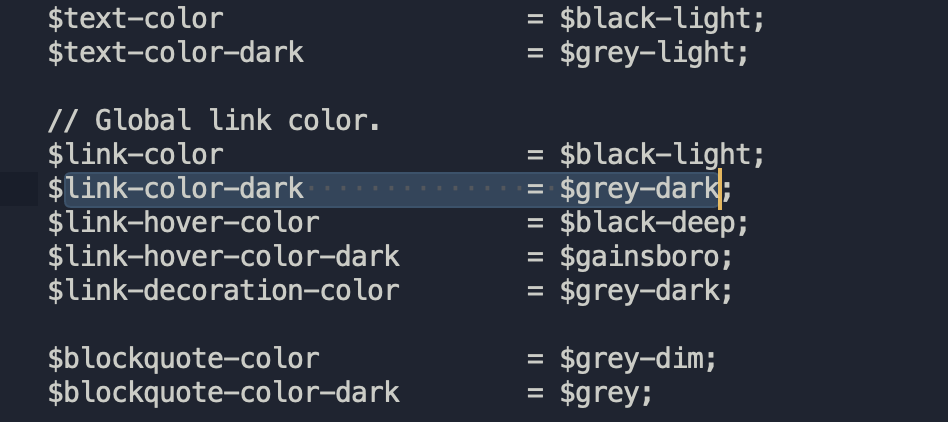Viewport: 948px width, 422px height.
Task: Click the $text-color variable name
Action: [x=135, y=18]
